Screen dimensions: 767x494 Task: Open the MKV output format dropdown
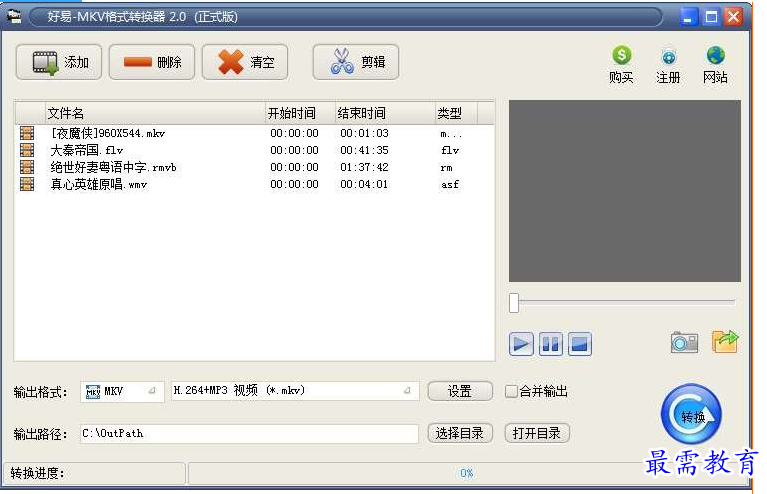point(122,391)
